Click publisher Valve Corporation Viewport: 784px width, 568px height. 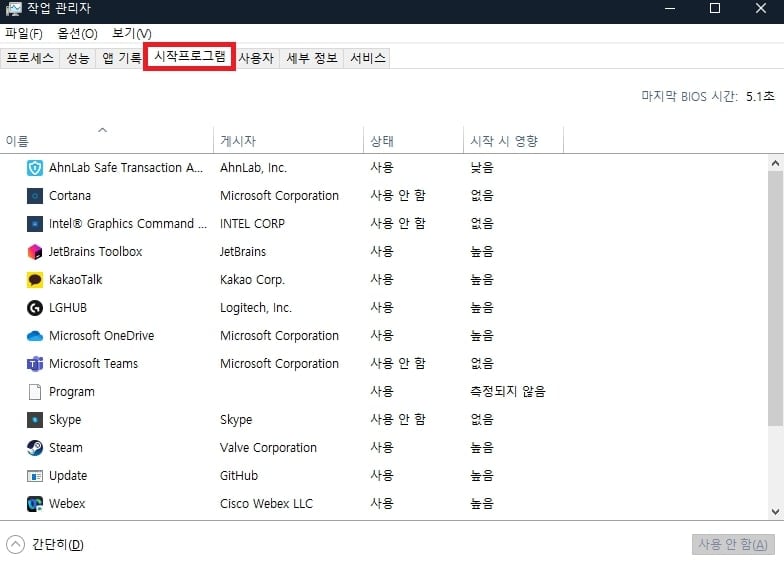(268, 448)
